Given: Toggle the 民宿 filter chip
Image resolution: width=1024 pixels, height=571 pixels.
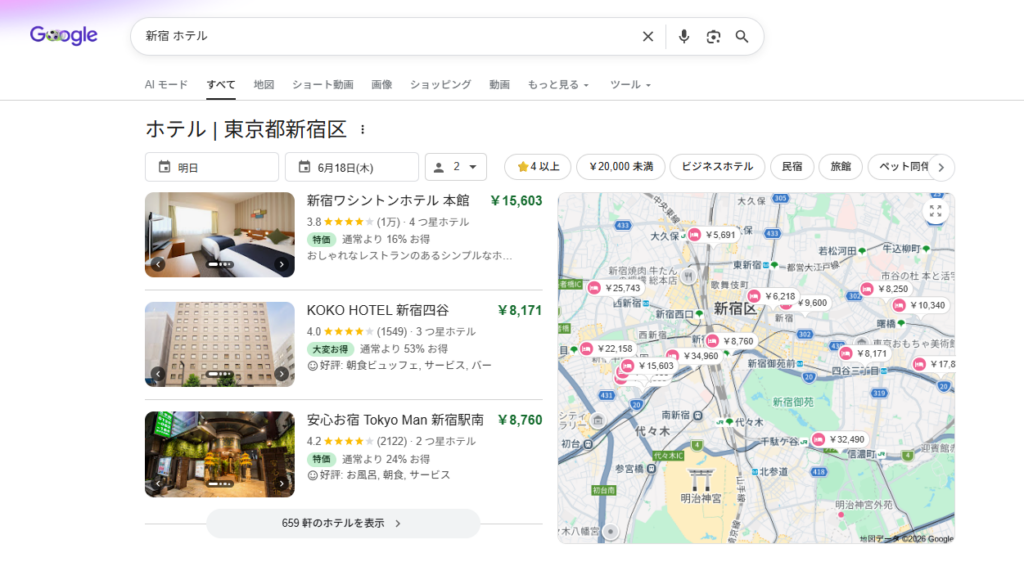Looking at the screenshot, I should (x=792, y=167).
